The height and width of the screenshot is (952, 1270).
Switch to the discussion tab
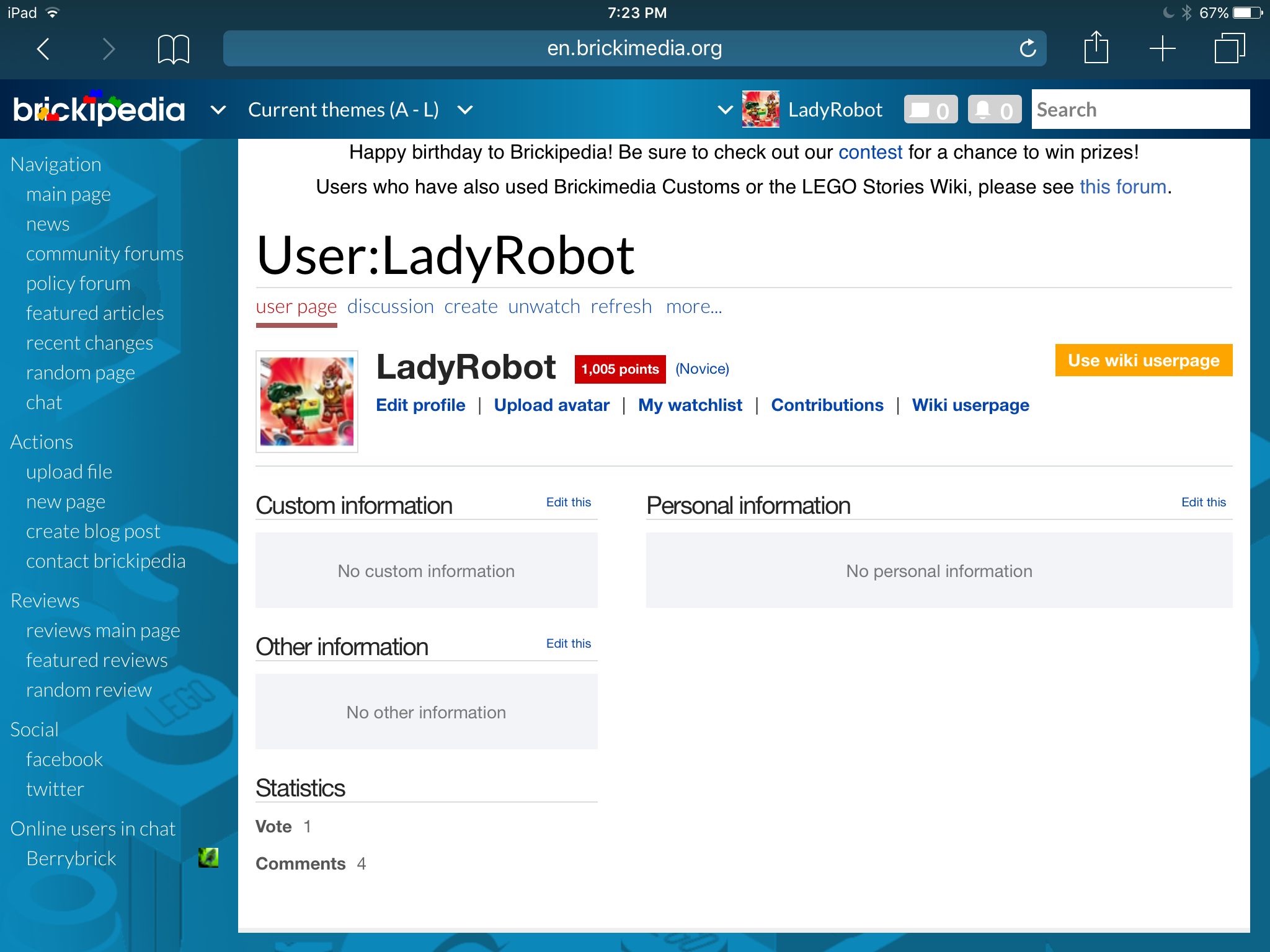390,307
